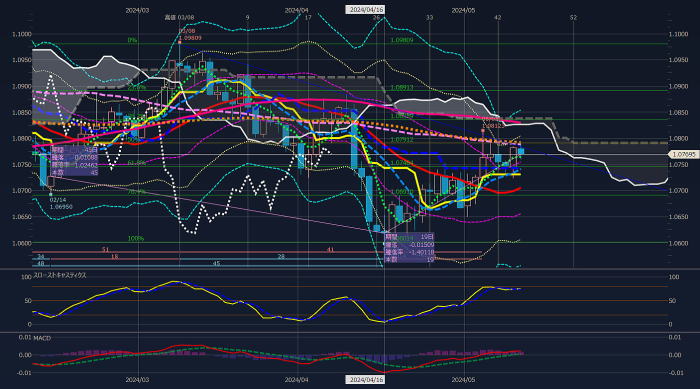The width and height of the screenshot is (700, 389).
Task: Click the MACD -0.01 label on the left axis
Action: click(25, 372)
